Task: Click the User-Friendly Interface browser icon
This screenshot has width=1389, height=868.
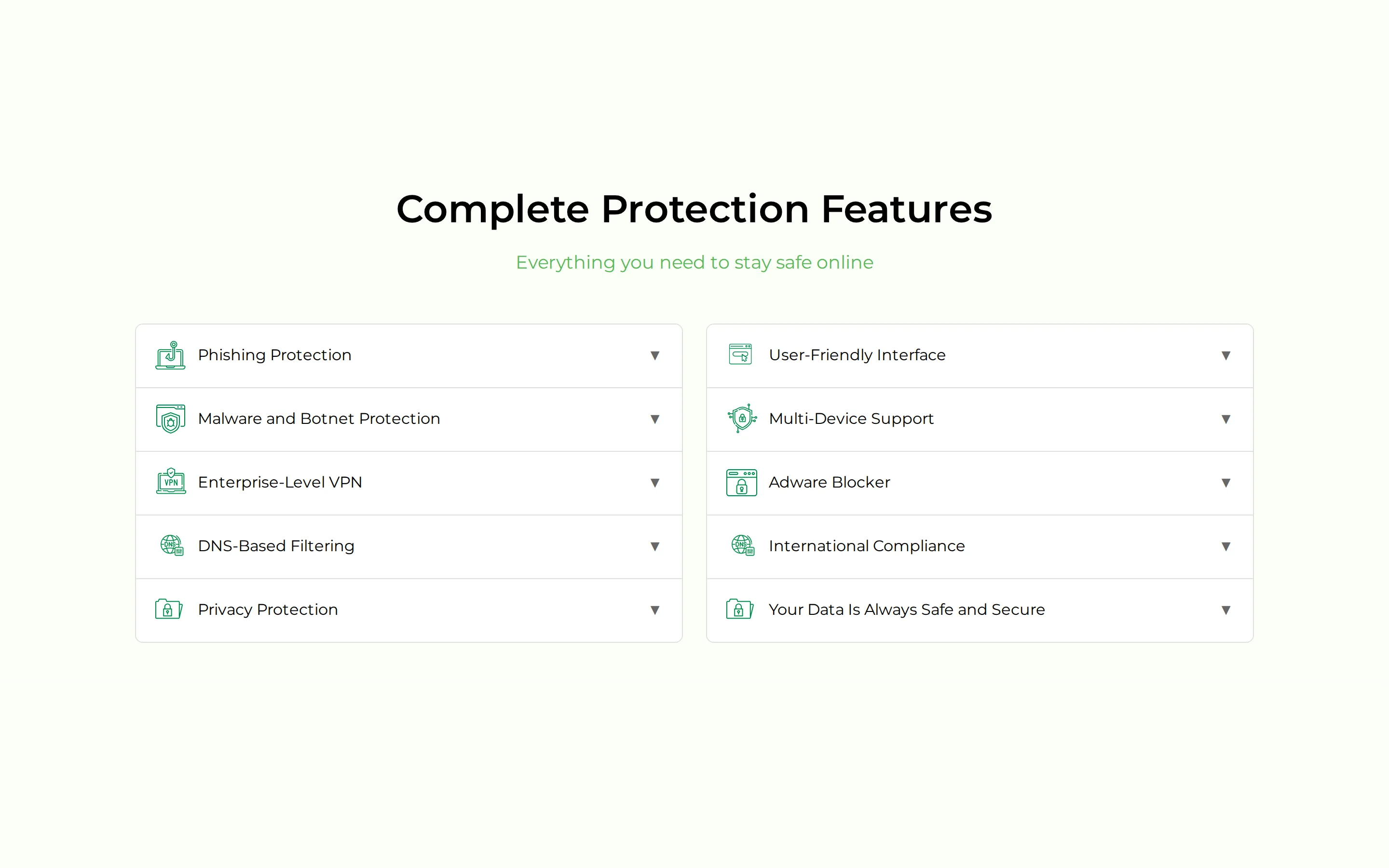Action: [x=740, y=354]
